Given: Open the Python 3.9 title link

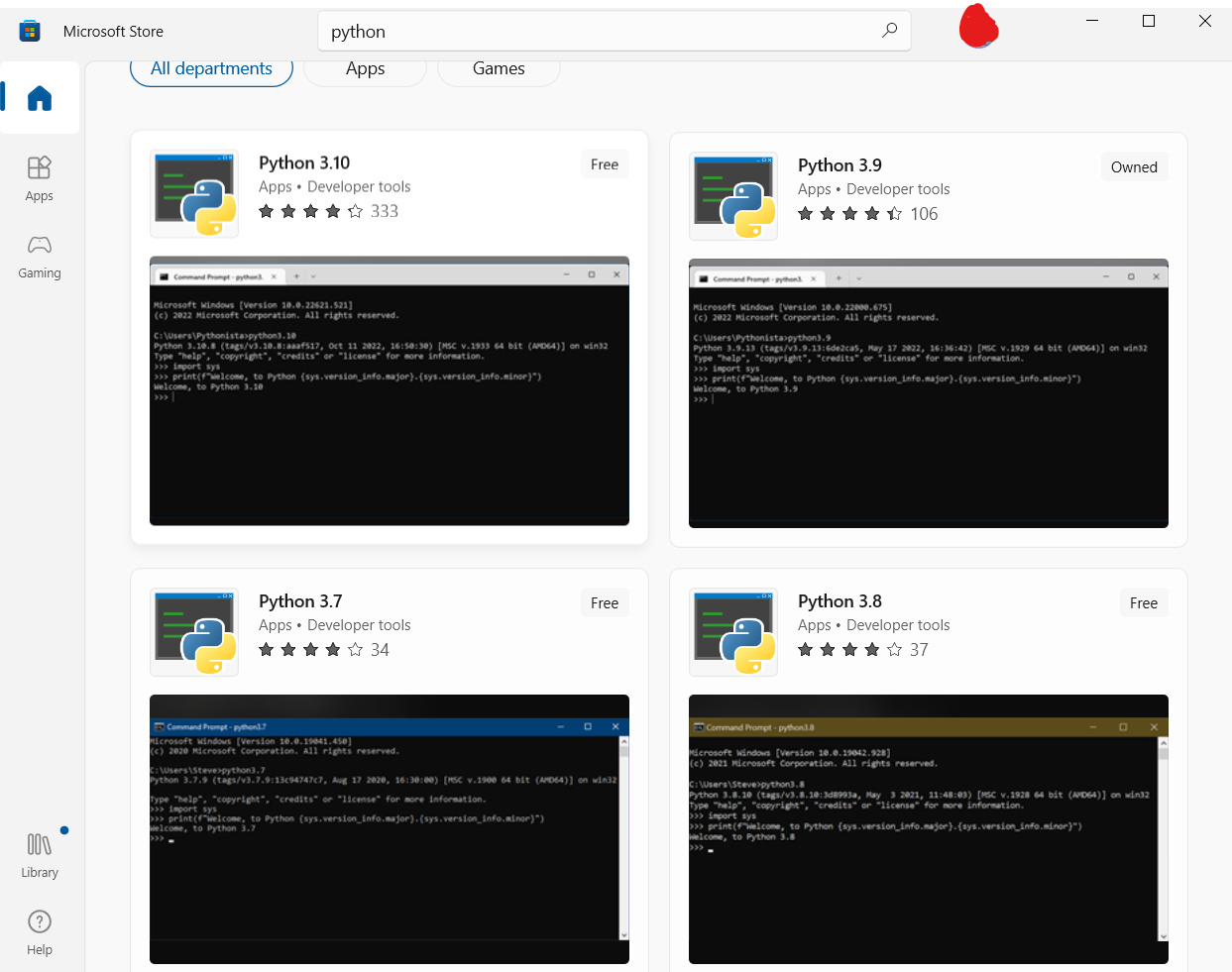Looking at the screenshot, I should coord(840,164).
